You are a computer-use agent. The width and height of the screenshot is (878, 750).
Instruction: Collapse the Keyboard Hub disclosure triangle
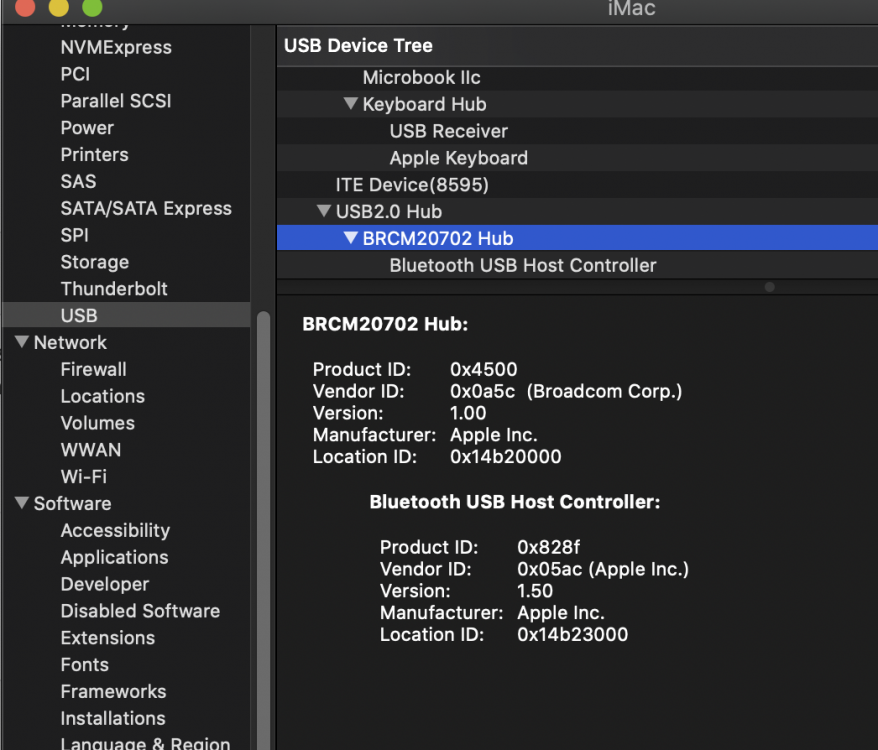click(x=351, y=103)
